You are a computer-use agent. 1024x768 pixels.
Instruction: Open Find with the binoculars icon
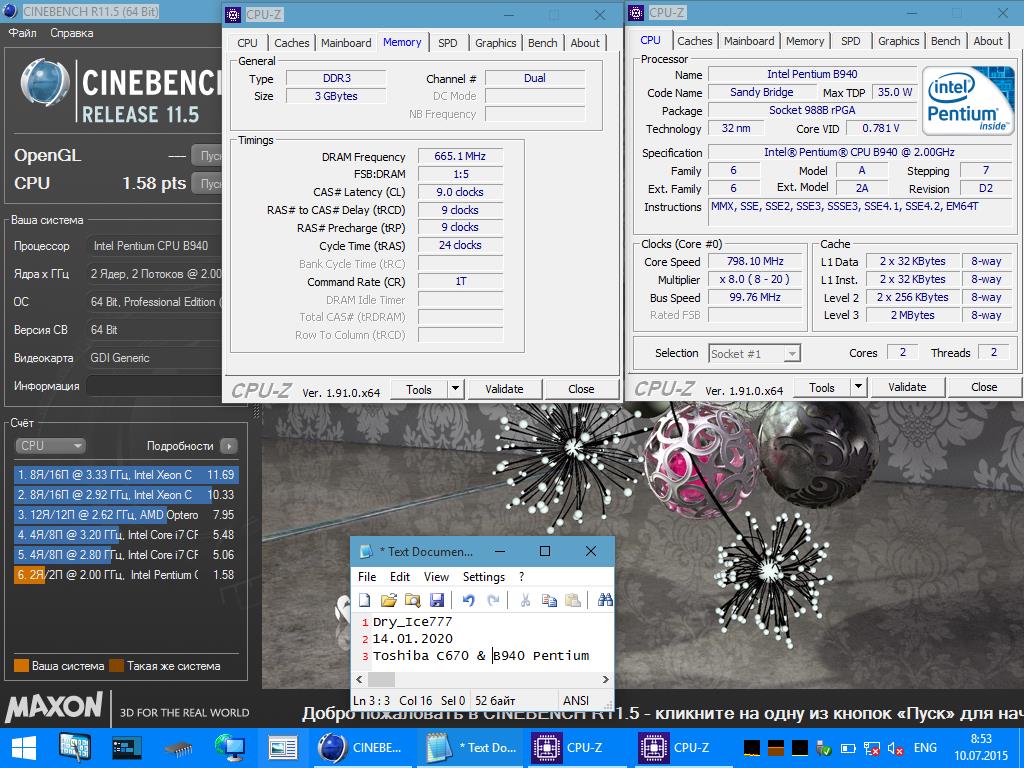[x=605, y=600]
